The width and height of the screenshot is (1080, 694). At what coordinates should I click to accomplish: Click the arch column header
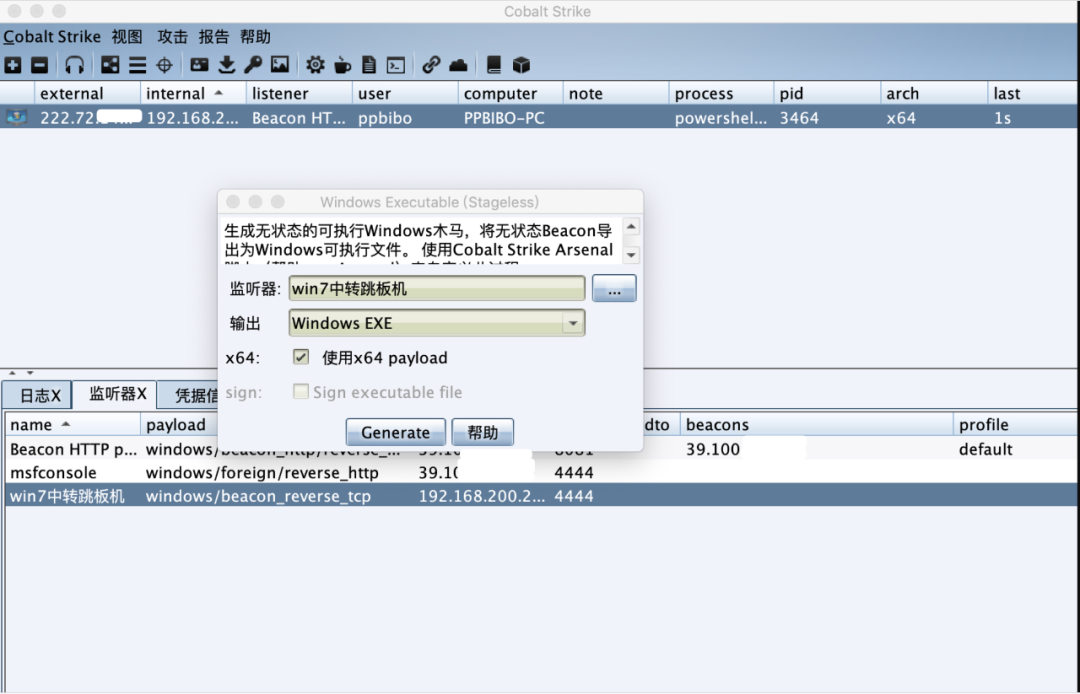(934, 93)
